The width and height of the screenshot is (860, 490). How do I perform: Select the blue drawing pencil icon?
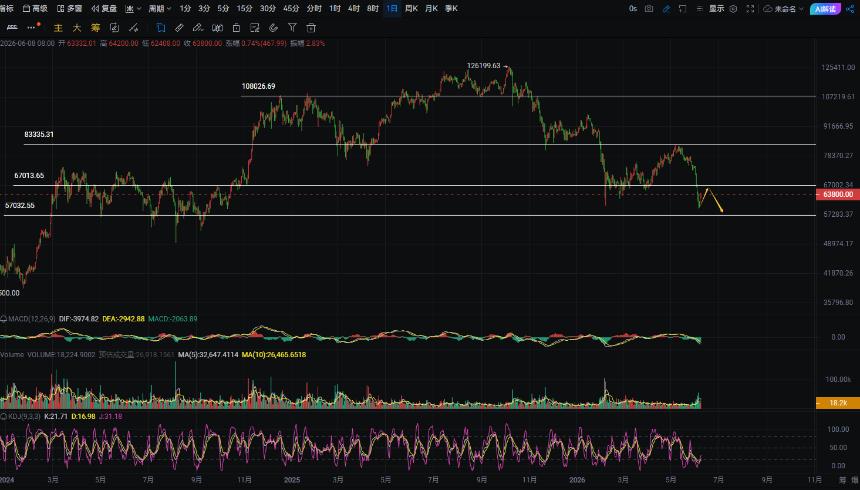(666, 9)
